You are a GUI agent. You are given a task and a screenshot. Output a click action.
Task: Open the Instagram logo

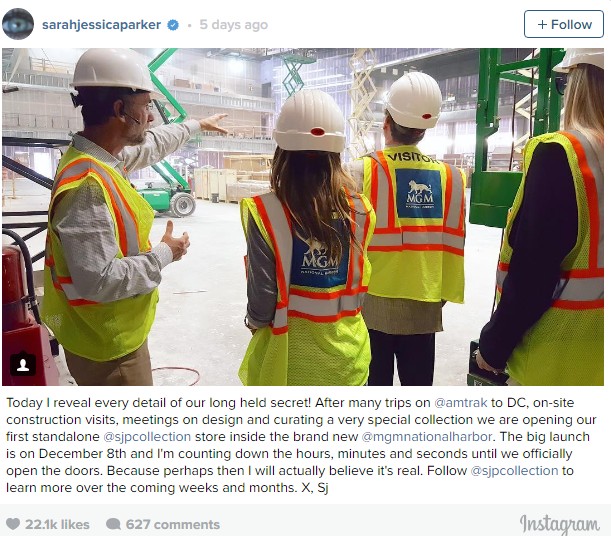click(x=560, y=524)
